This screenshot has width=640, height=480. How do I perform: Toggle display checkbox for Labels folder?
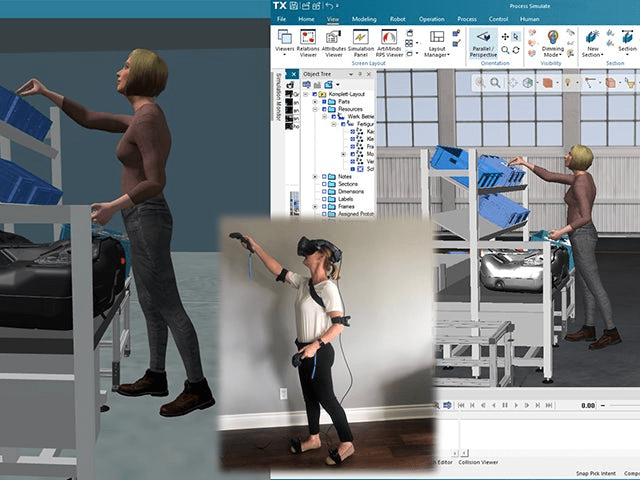(x=324, y=199)
